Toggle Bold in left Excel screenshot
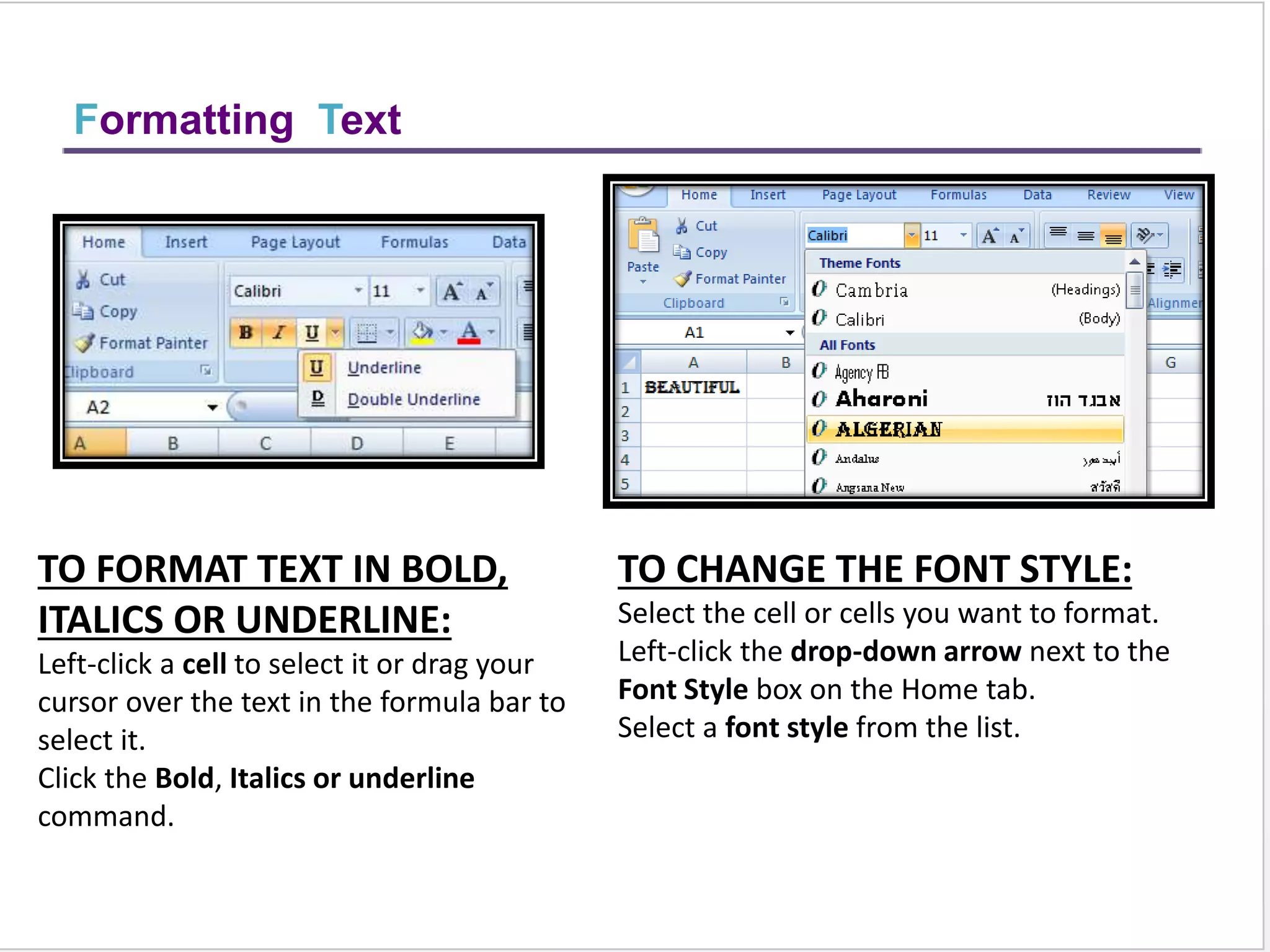1270x952 pixels. pos(246,333)
